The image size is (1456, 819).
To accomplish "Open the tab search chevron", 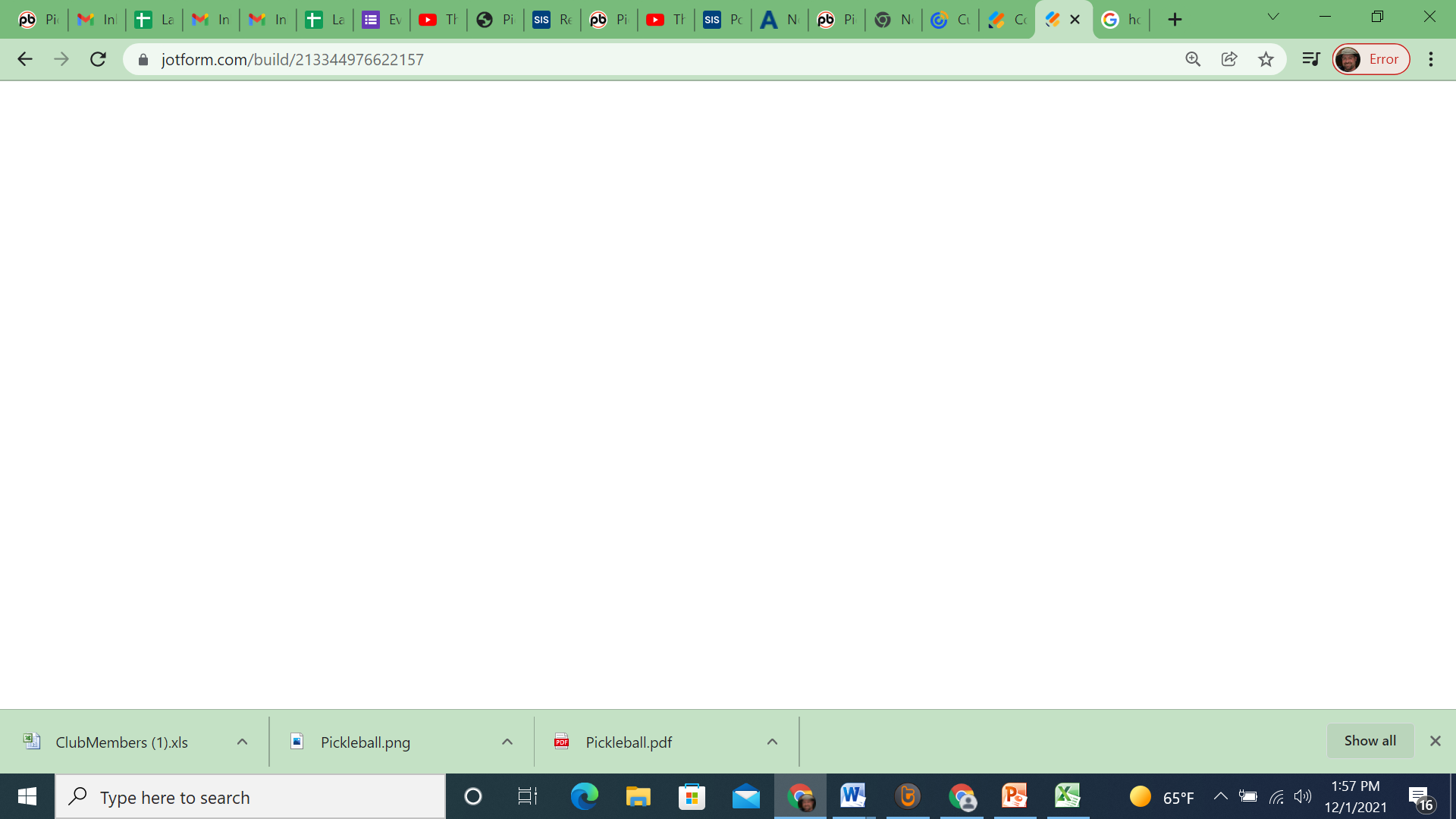I will [x=1273, y=16].
